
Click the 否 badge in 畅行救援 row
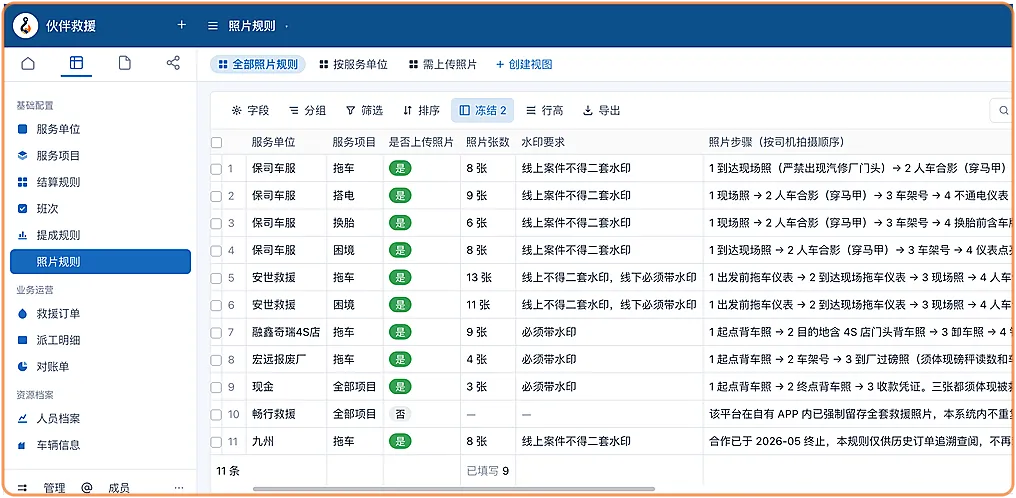point(400,414)
